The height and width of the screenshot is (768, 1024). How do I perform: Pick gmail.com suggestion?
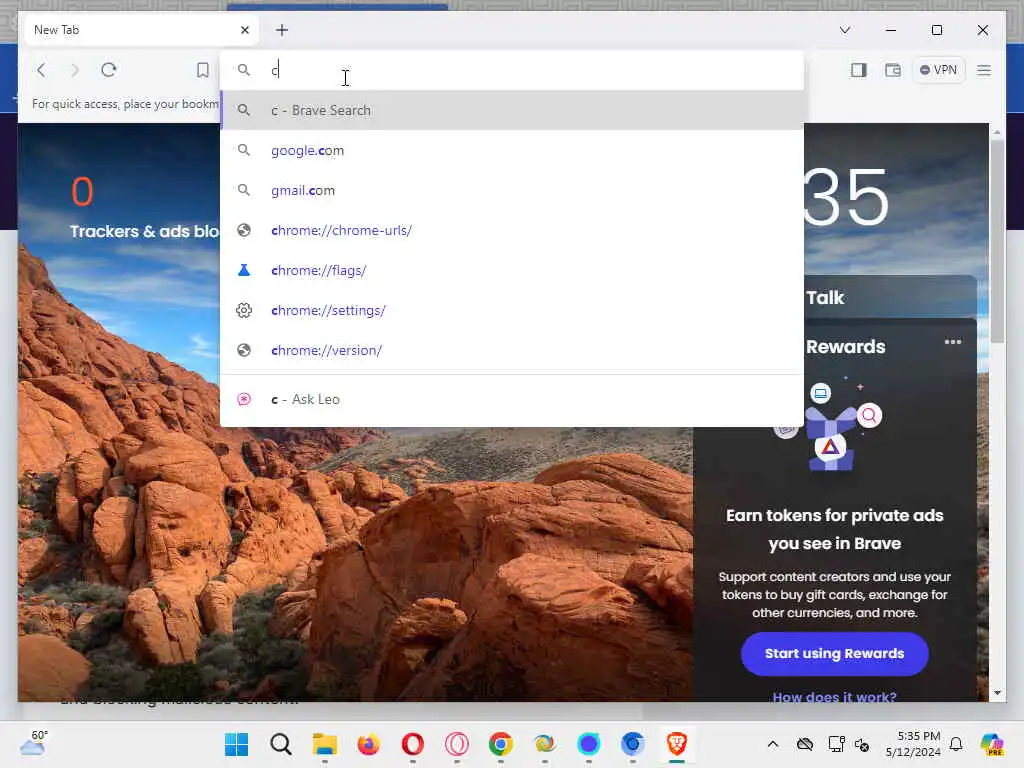pos(512,190)
